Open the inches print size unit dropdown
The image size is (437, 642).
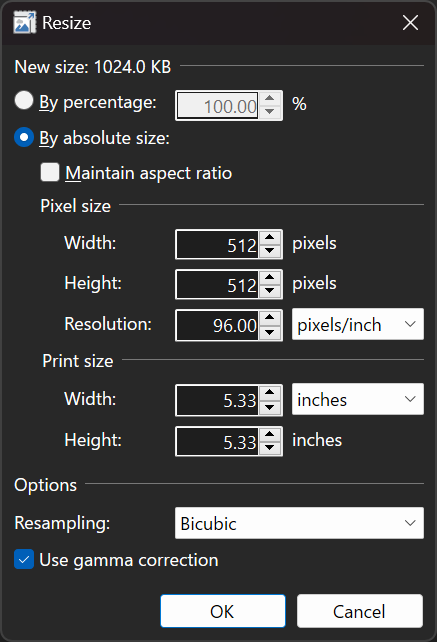point(358,399)
